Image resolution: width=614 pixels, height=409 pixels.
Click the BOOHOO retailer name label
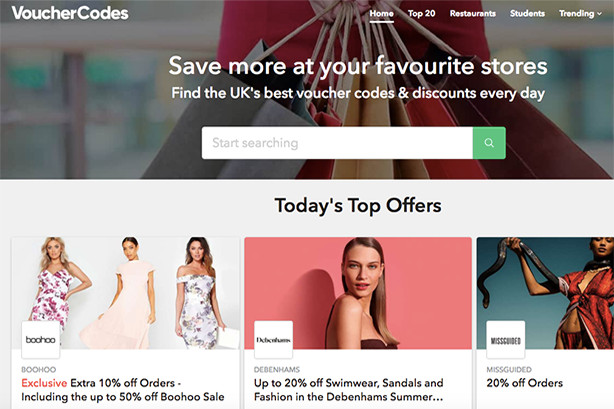click(38, 369)
